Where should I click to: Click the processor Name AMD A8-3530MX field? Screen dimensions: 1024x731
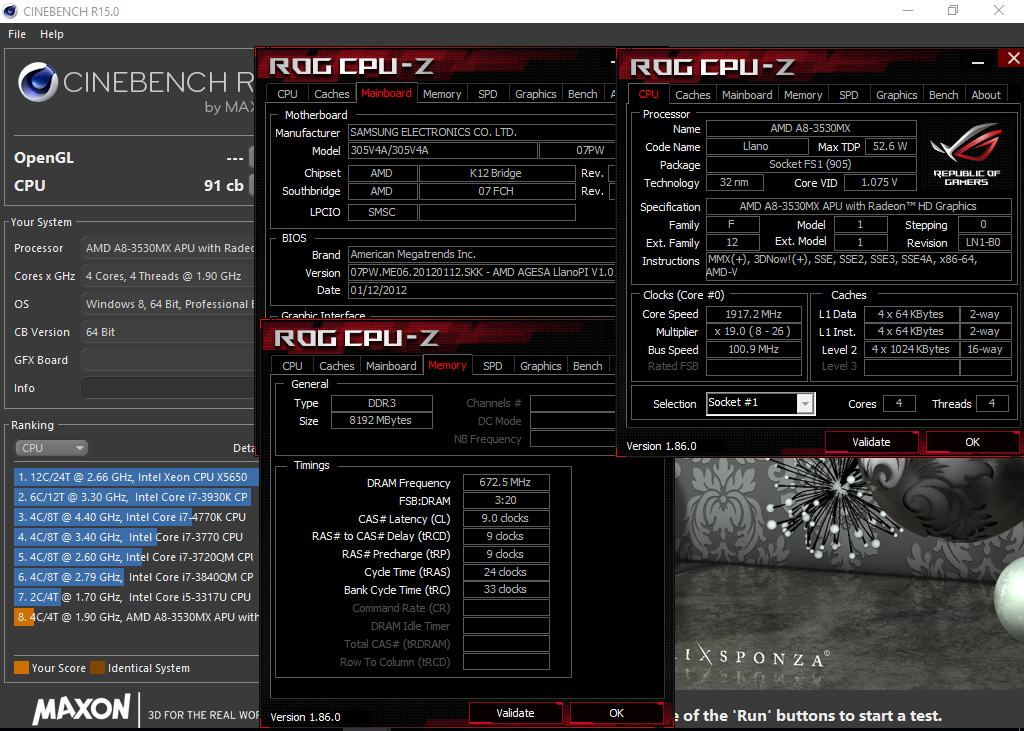[x=811, y=129]
